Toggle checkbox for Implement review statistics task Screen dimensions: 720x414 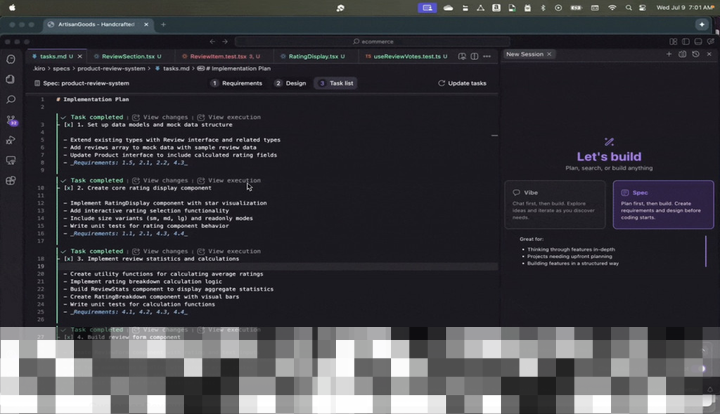point(68,259)
